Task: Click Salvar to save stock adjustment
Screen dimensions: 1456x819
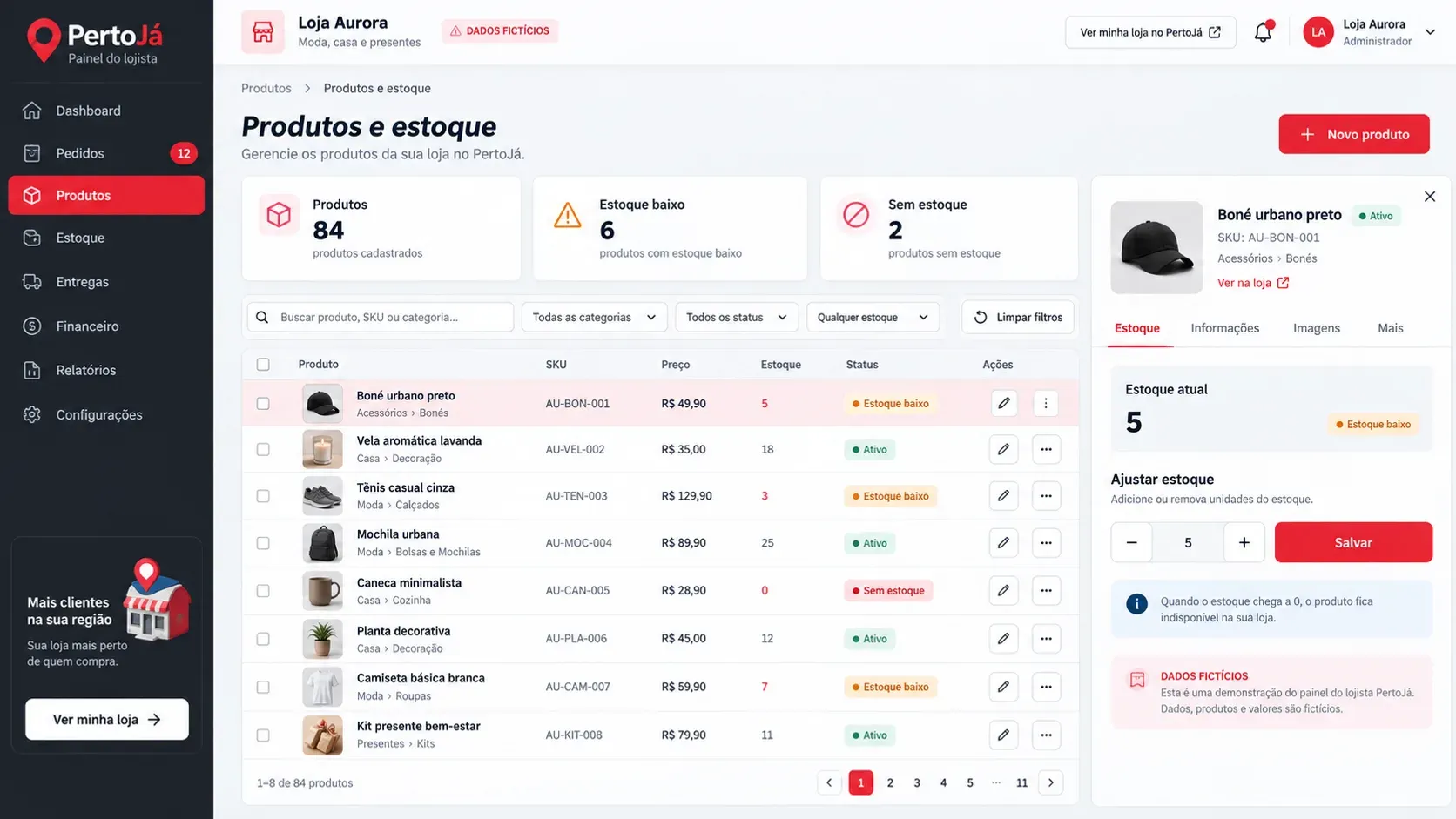Action: (1353, 542)
